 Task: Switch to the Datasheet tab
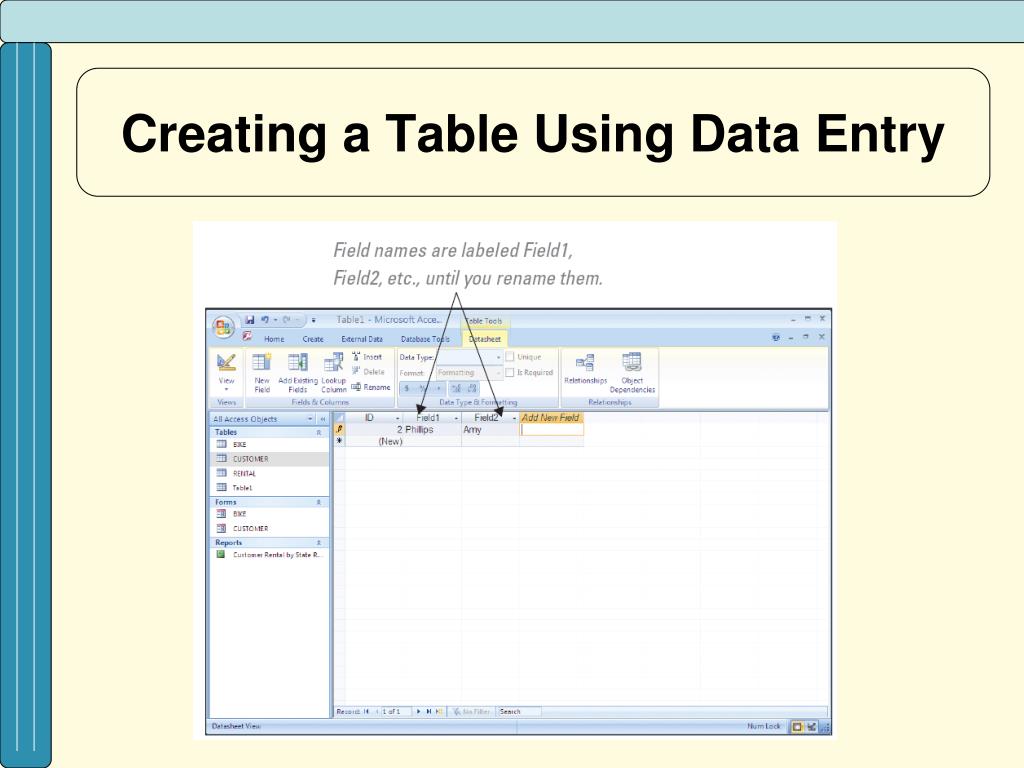point(485,339)
